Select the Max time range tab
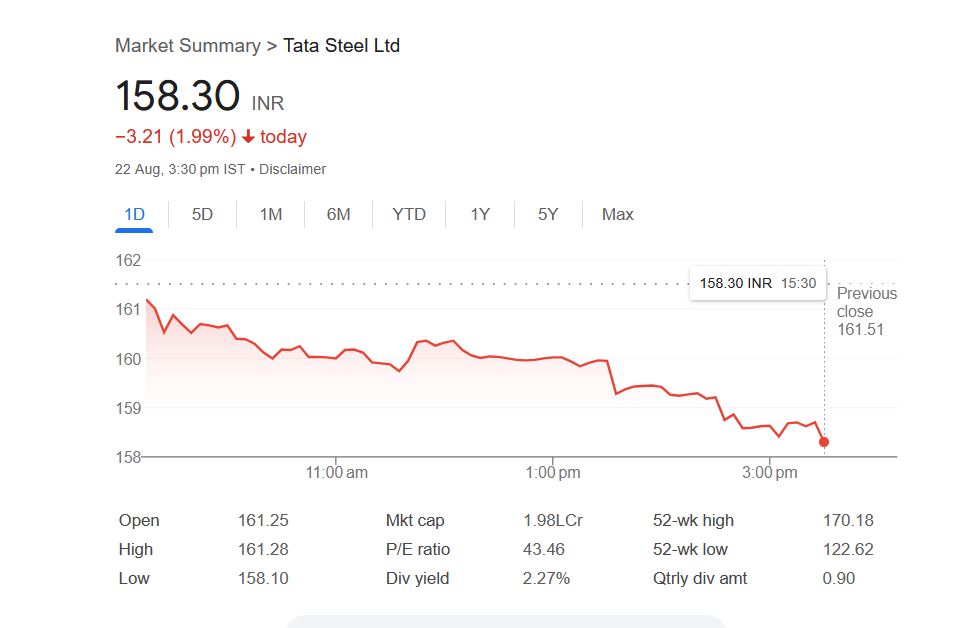The image size is (954, 628). (x=617, y=214)
